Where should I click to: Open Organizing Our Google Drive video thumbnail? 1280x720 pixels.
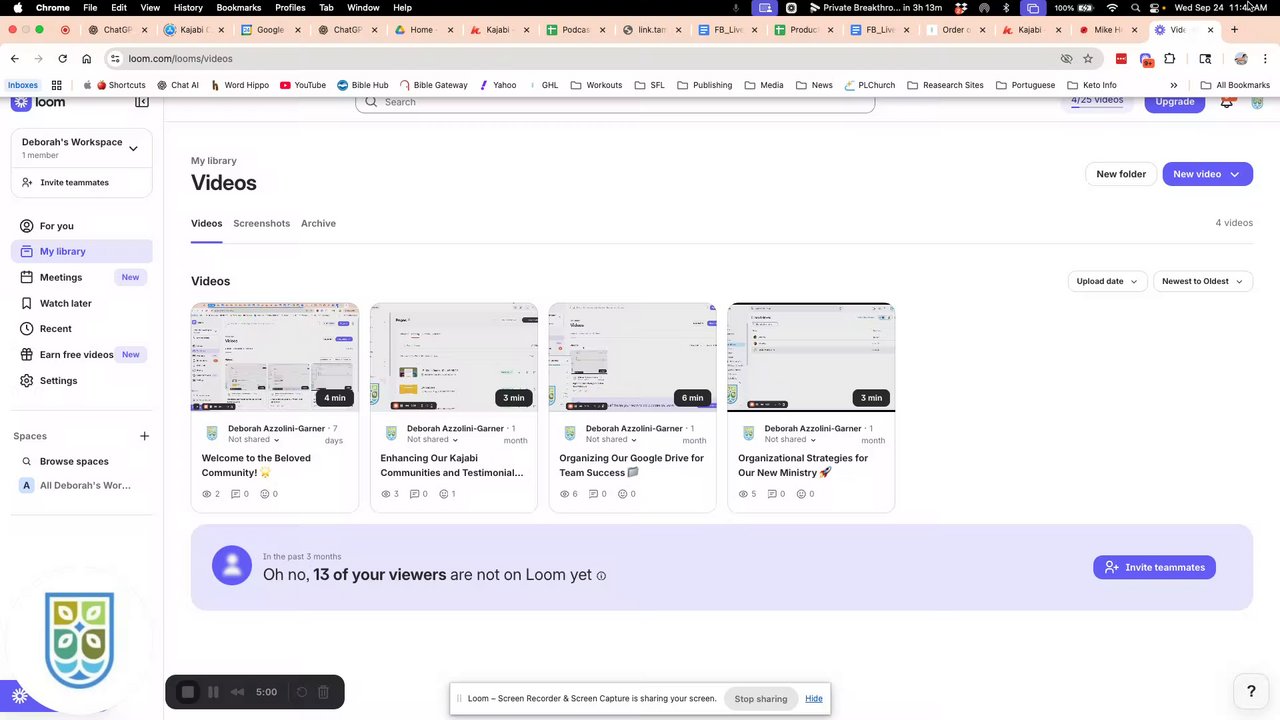(x=633, y=357)
